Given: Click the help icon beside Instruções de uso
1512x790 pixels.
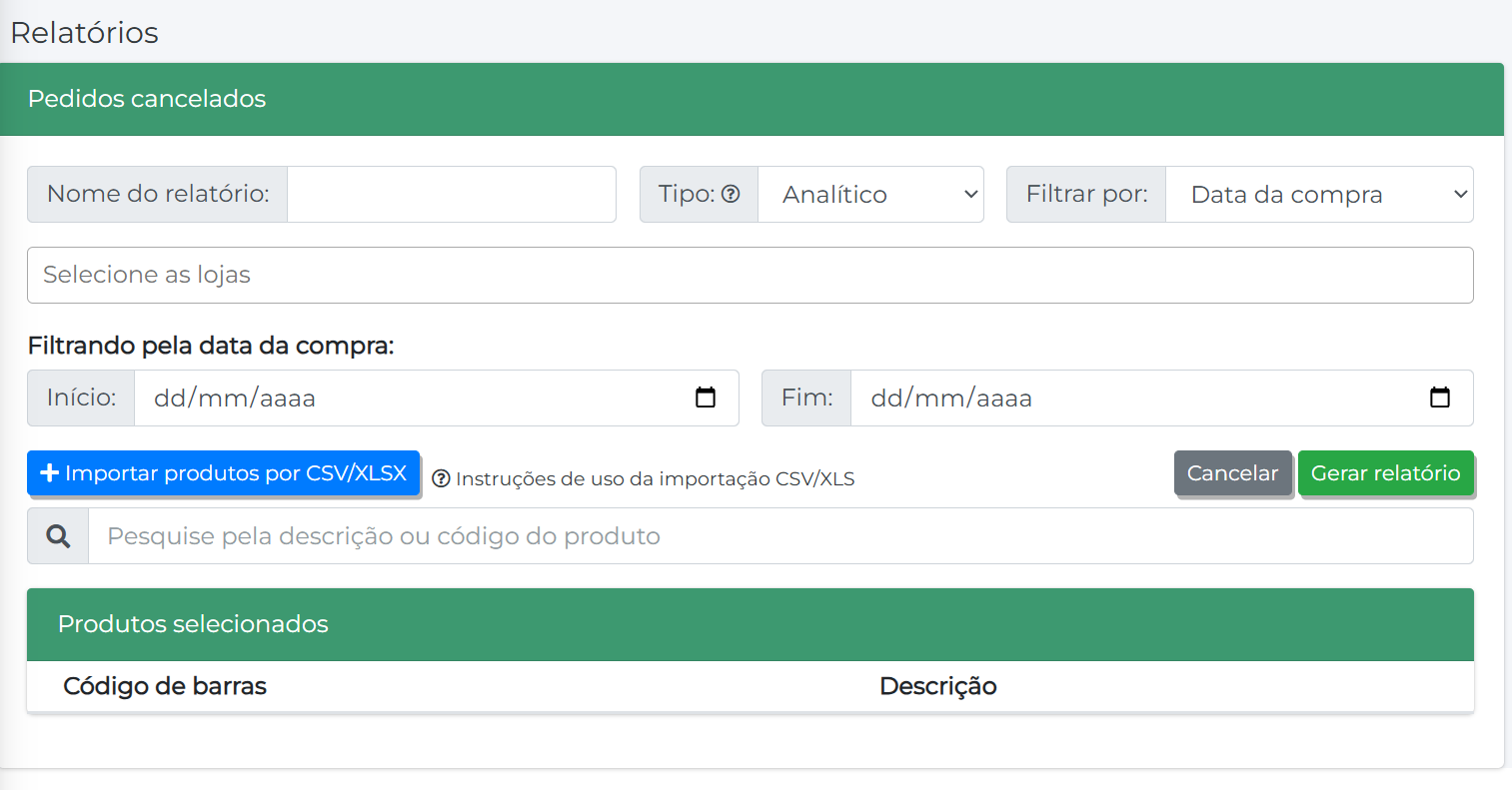Looking at the screenshot, I should (x=441, y=479).
